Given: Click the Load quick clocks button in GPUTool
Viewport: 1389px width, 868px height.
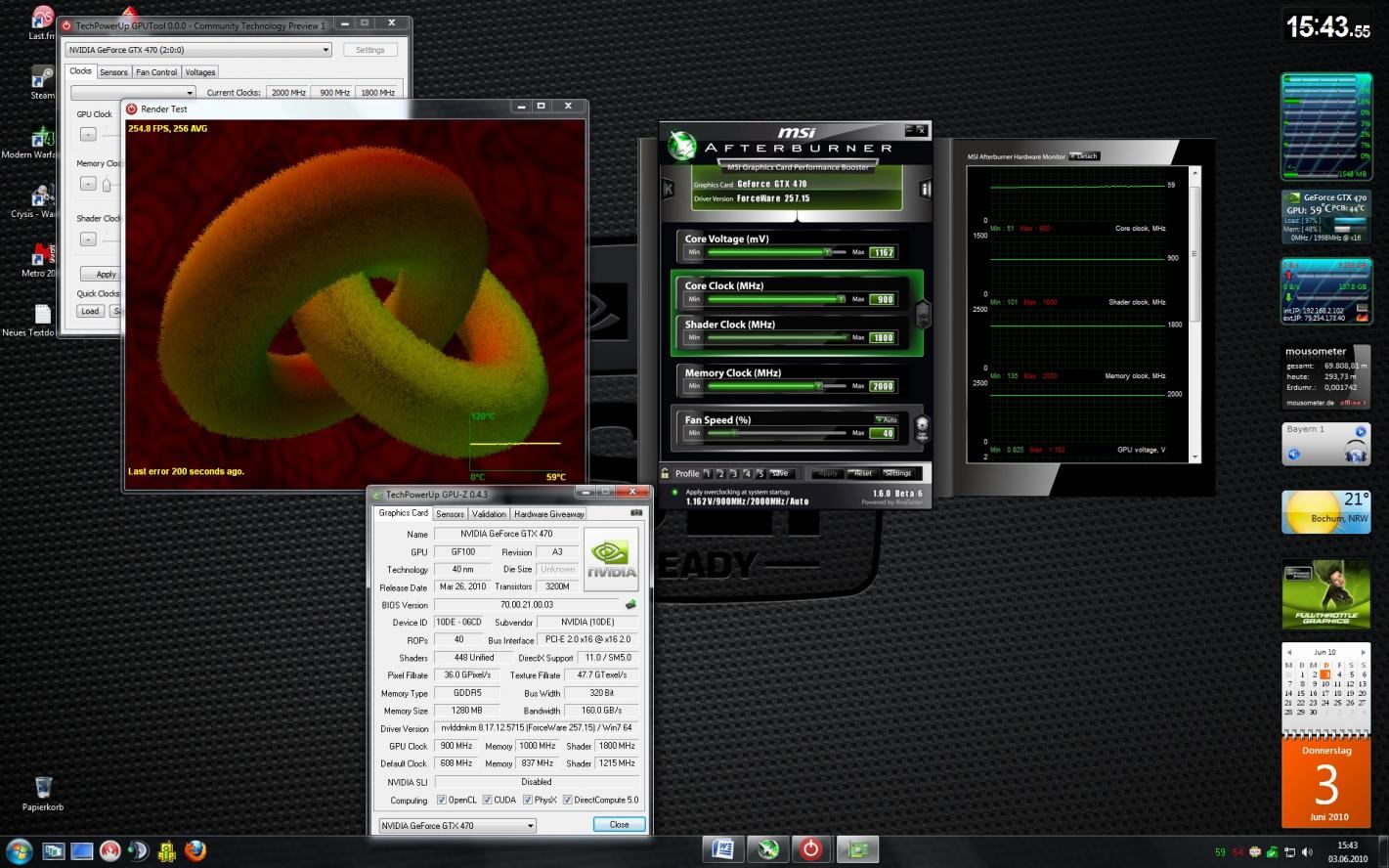Looking at the screenshot, I should pos(90,311).
